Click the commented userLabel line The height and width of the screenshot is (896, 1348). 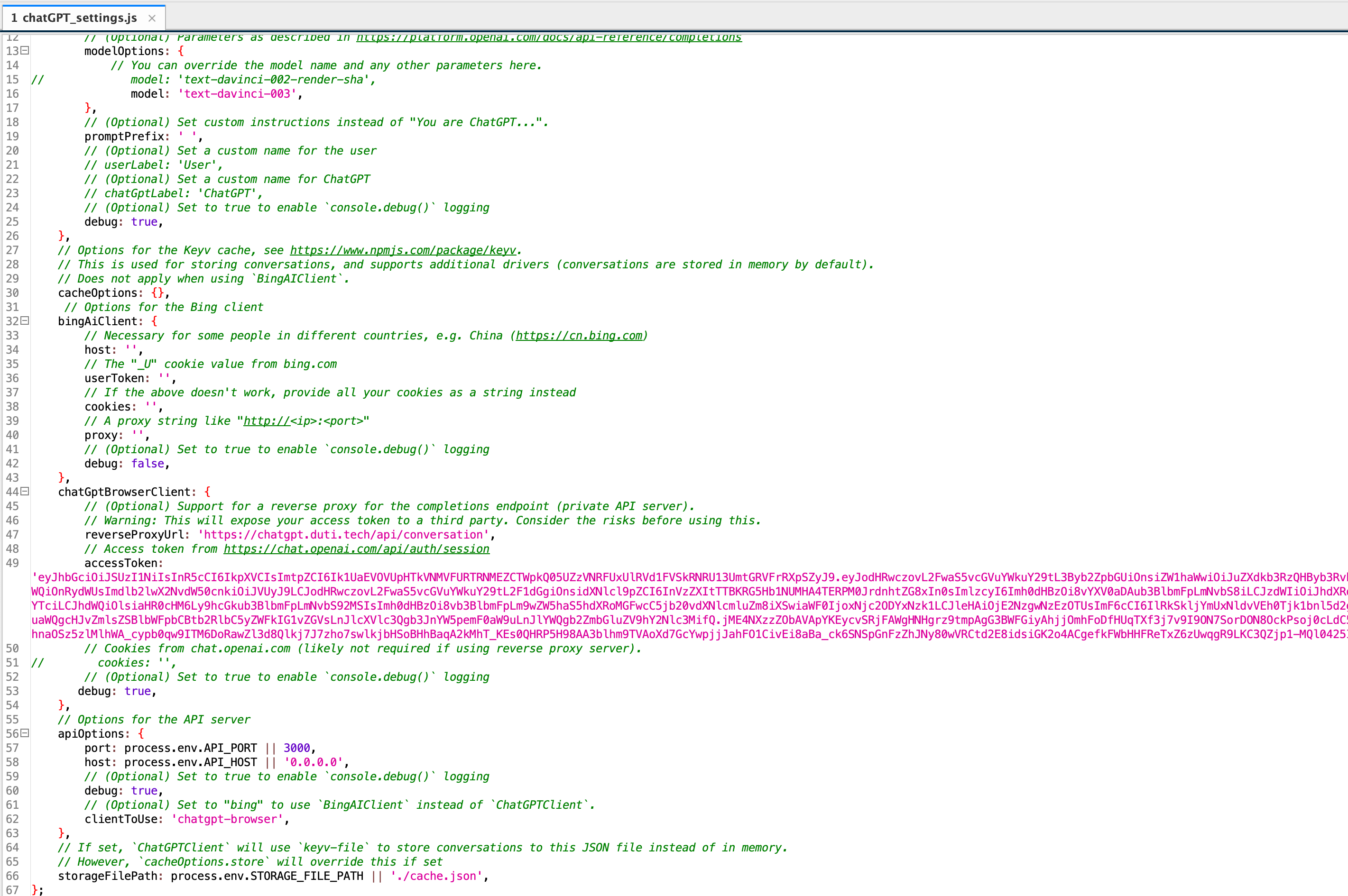(x=153, y=165)
